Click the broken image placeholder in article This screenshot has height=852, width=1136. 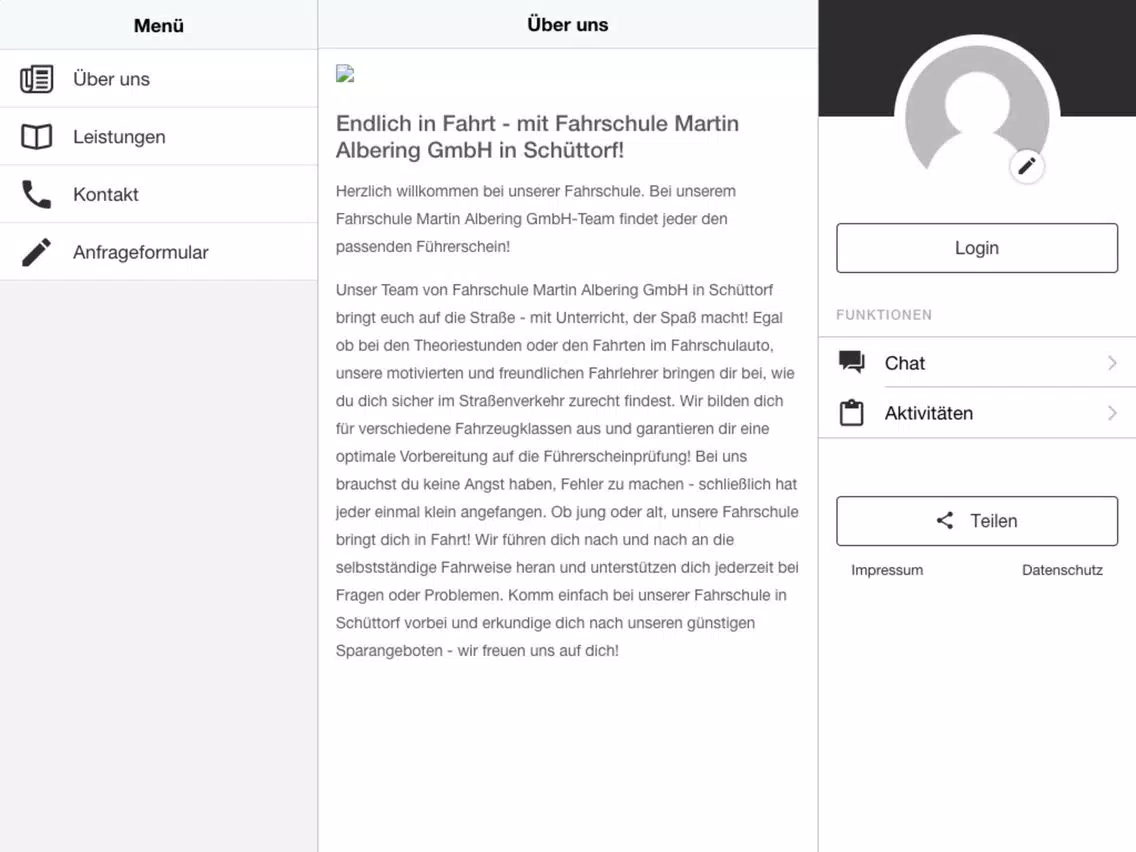(x=345, y=73)
